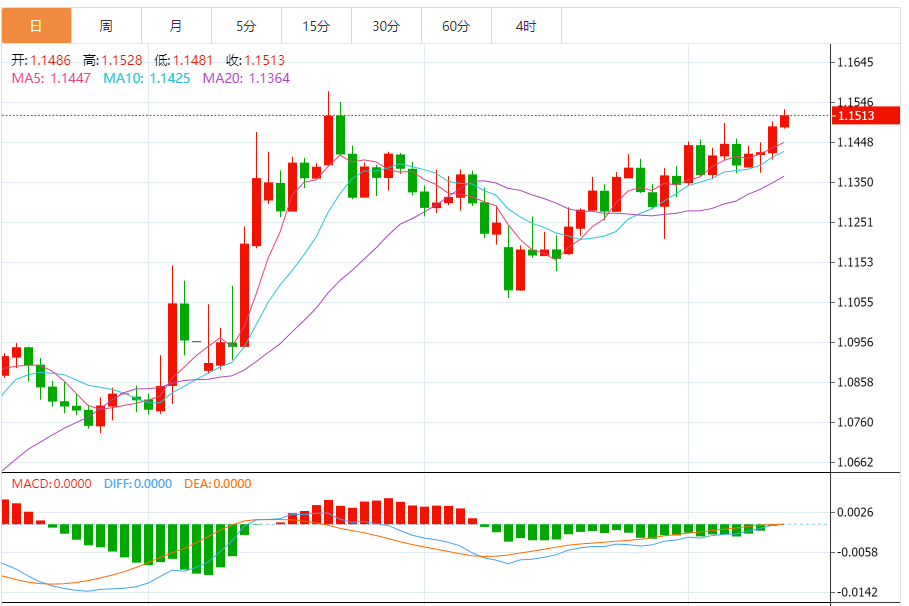Click the 1.0760 price axis label
This screenshot has width=909, height=606.
[x=855, y=422]
